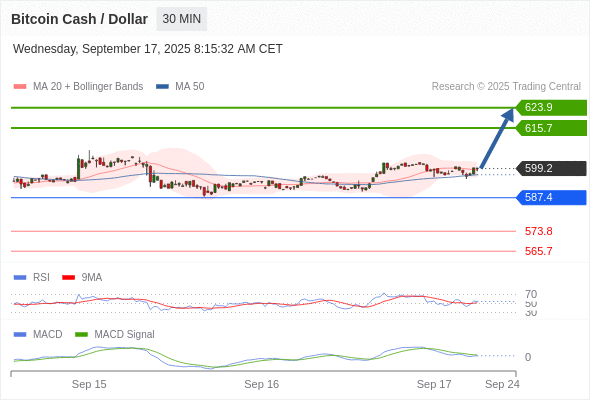
Task: Click the 30 MIN timeframe badge
Action: click(x=181, y=19)
